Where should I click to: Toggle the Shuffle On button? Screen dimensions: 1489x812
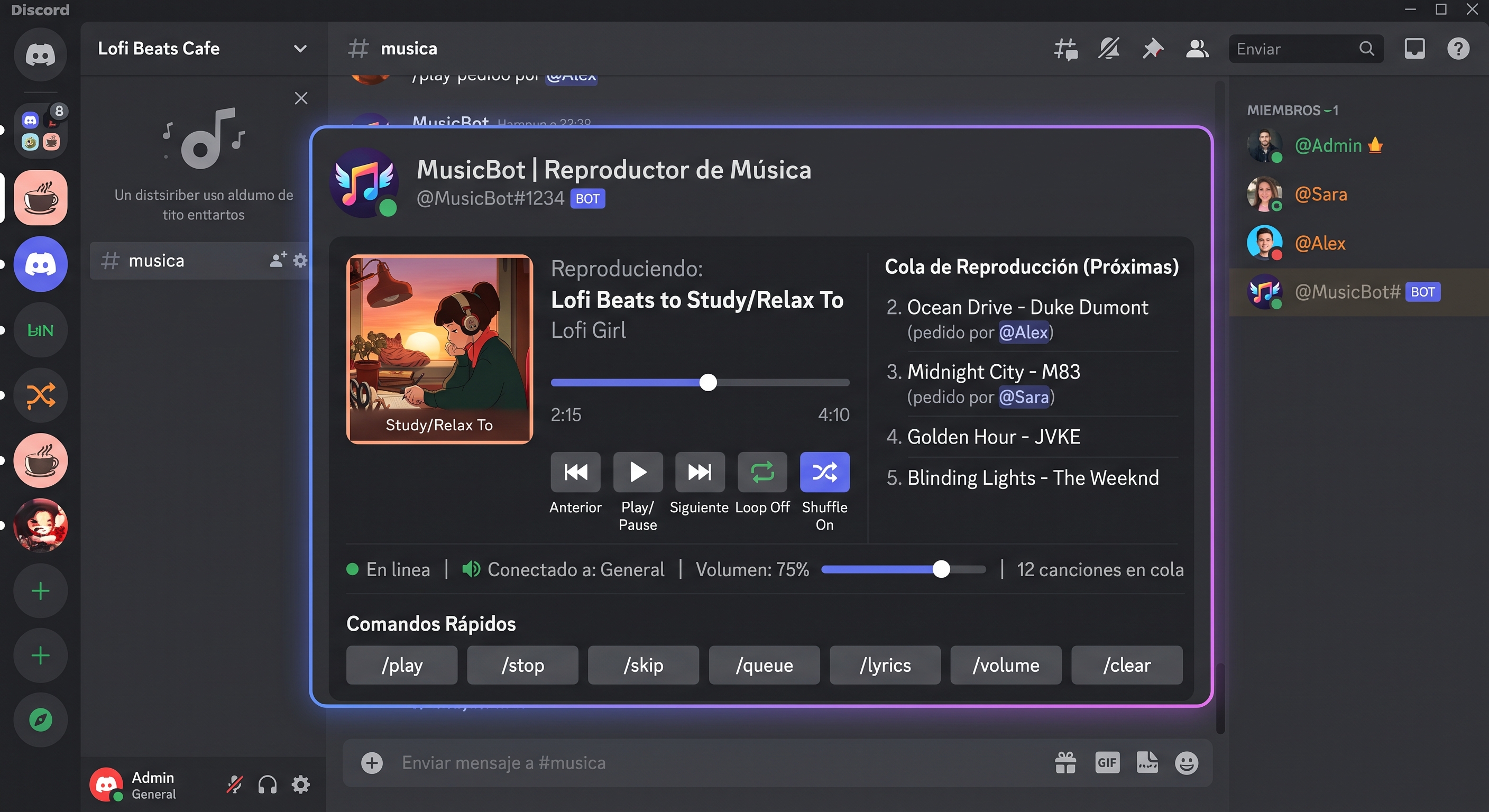pyautogui.click(x=824, y=472)
